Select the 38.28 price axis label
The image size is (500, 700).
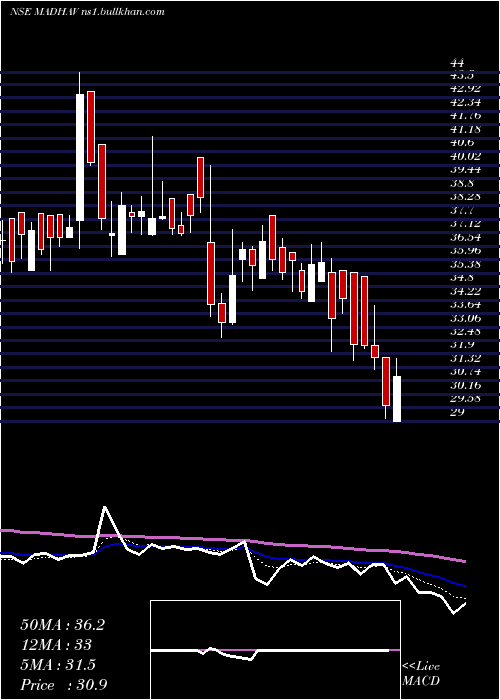pos(465,197)
